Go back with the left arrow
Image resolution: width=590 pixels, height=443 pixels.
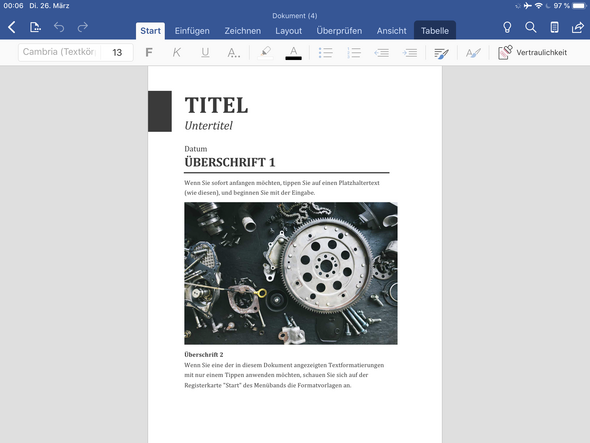tap(12, 27)
